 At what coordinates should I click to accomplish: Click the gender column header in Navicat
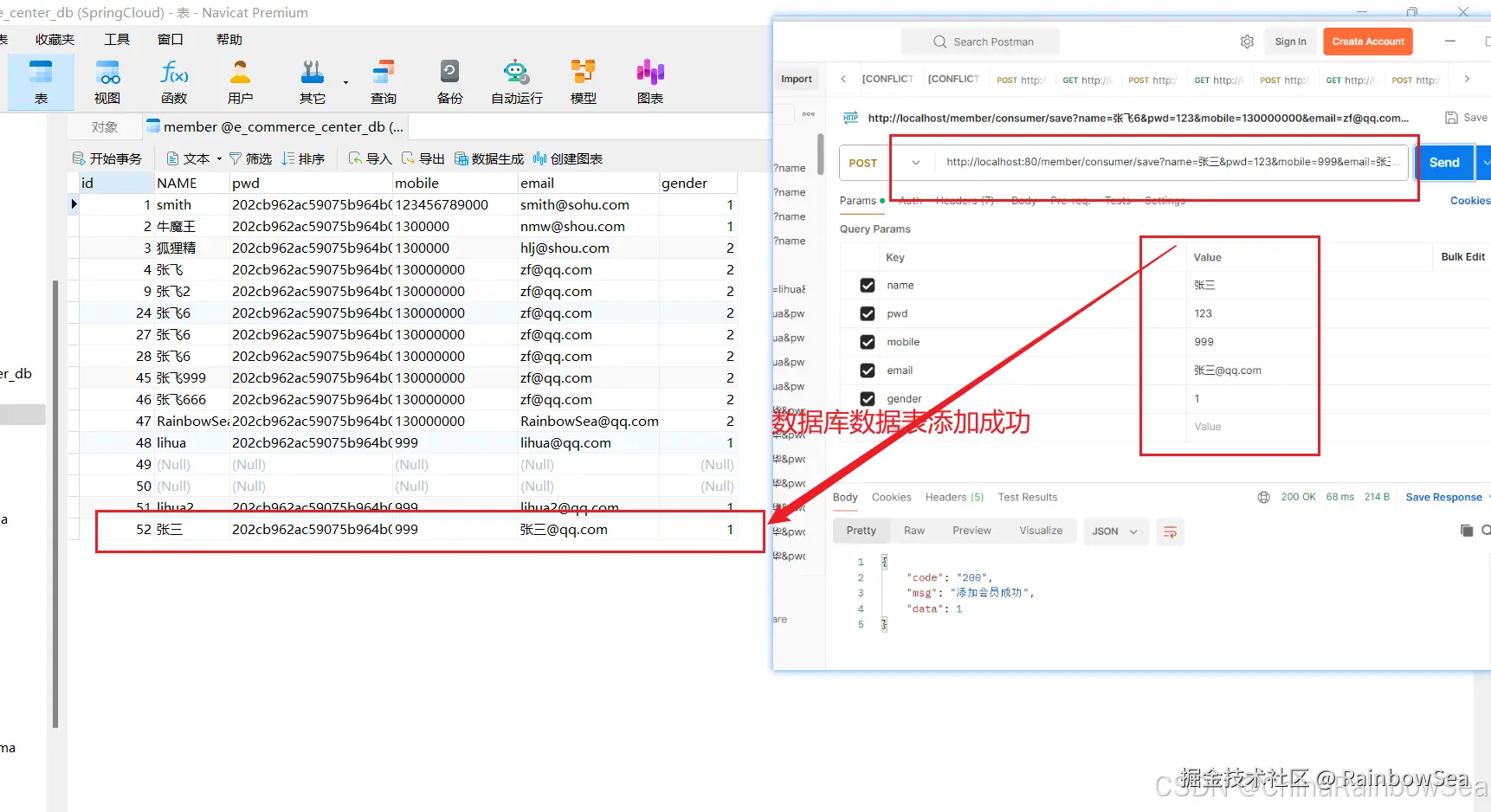697,184
